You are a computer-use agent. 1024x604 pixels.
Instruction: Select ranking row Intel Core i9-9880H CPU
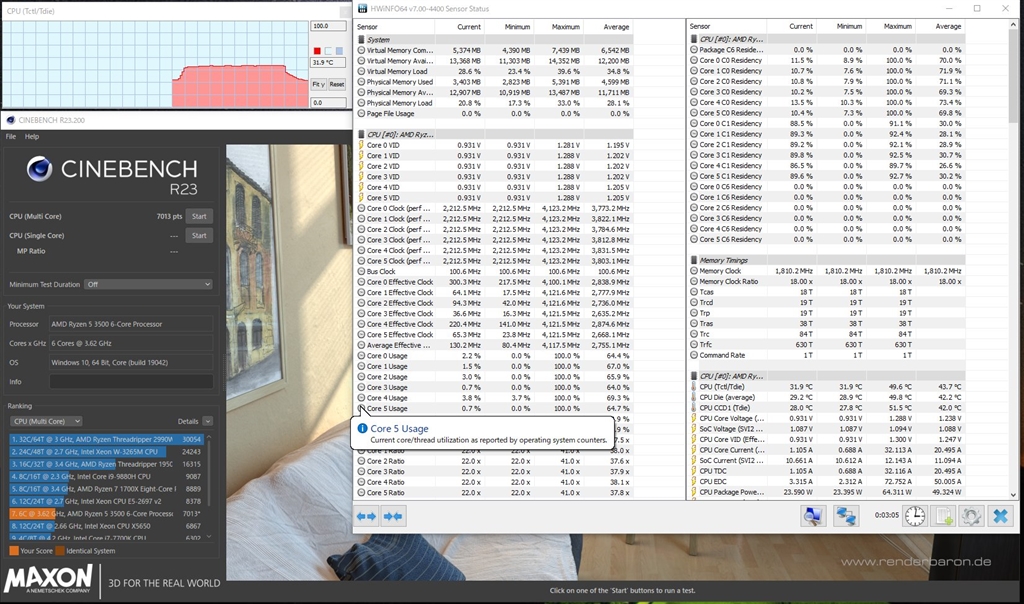[x=106, y=477]
